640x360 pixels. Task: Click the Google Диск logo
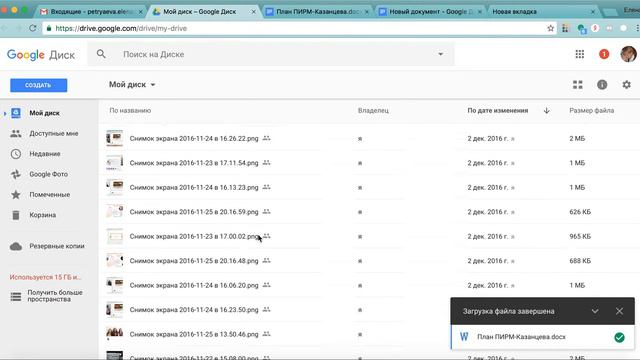tap(41, 55)
